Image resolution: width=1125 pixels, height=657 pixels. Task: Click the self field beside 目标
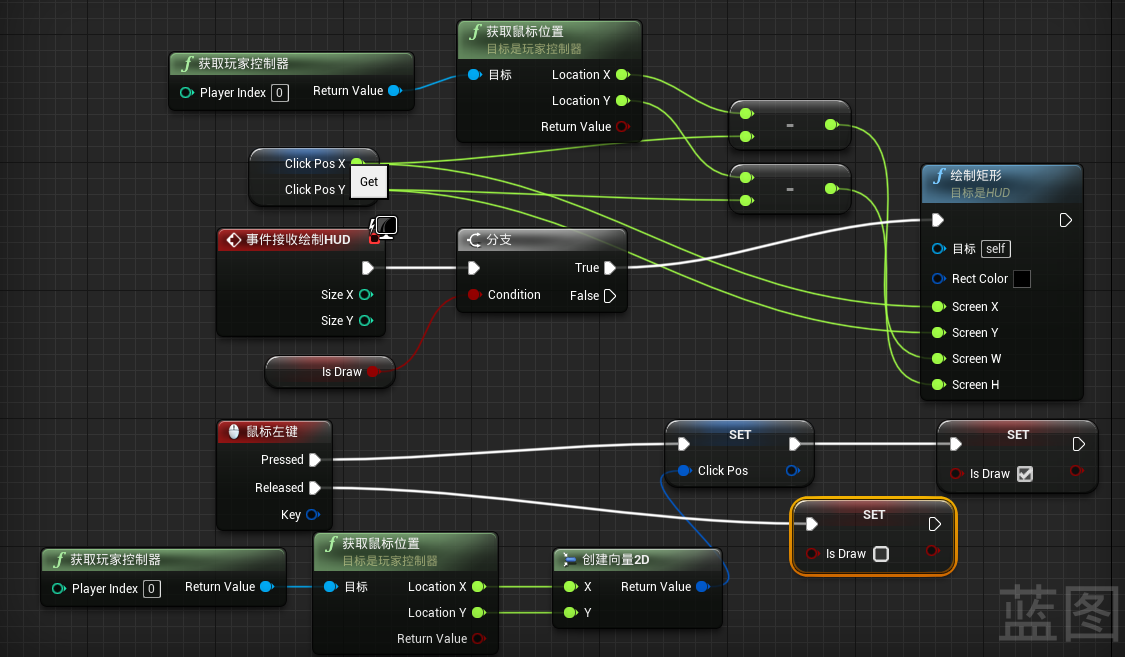pyautogui.click(x=995, y=249)
